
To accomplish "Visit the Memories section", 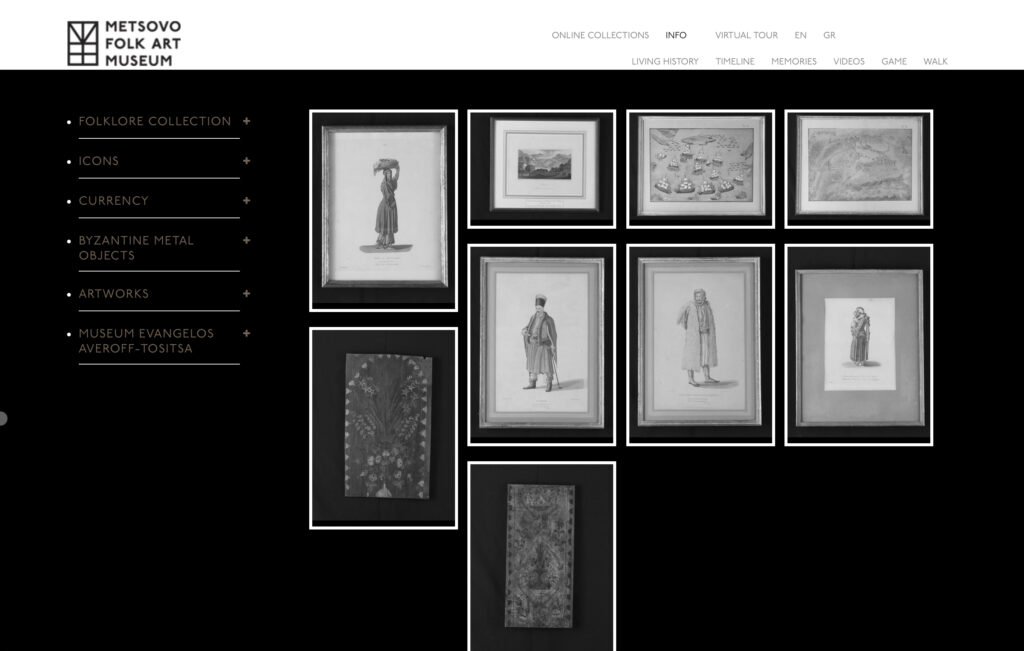I will coord(793,61).
